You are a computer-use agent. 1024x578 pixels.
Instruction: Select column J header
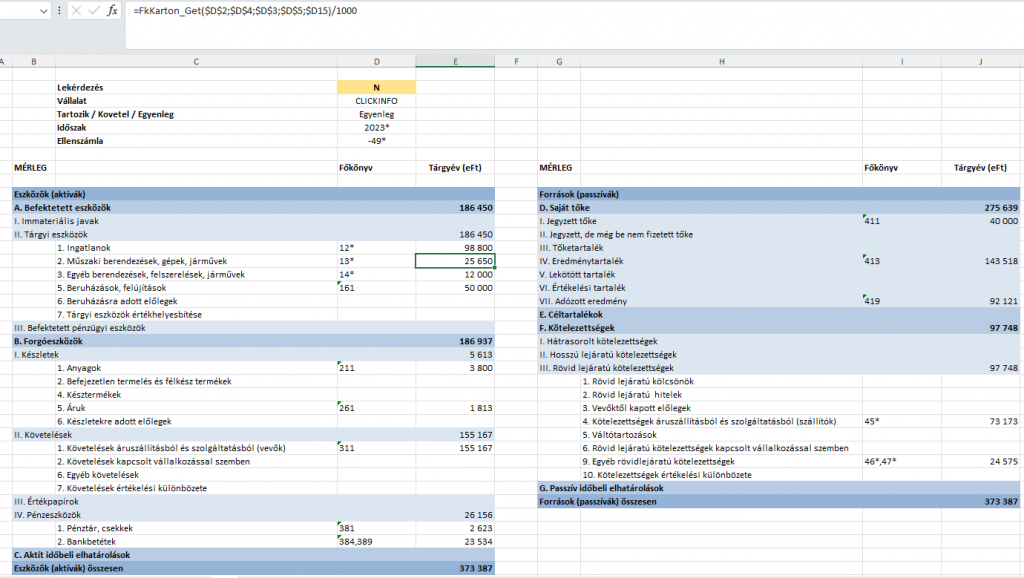(x=981, y=62)
